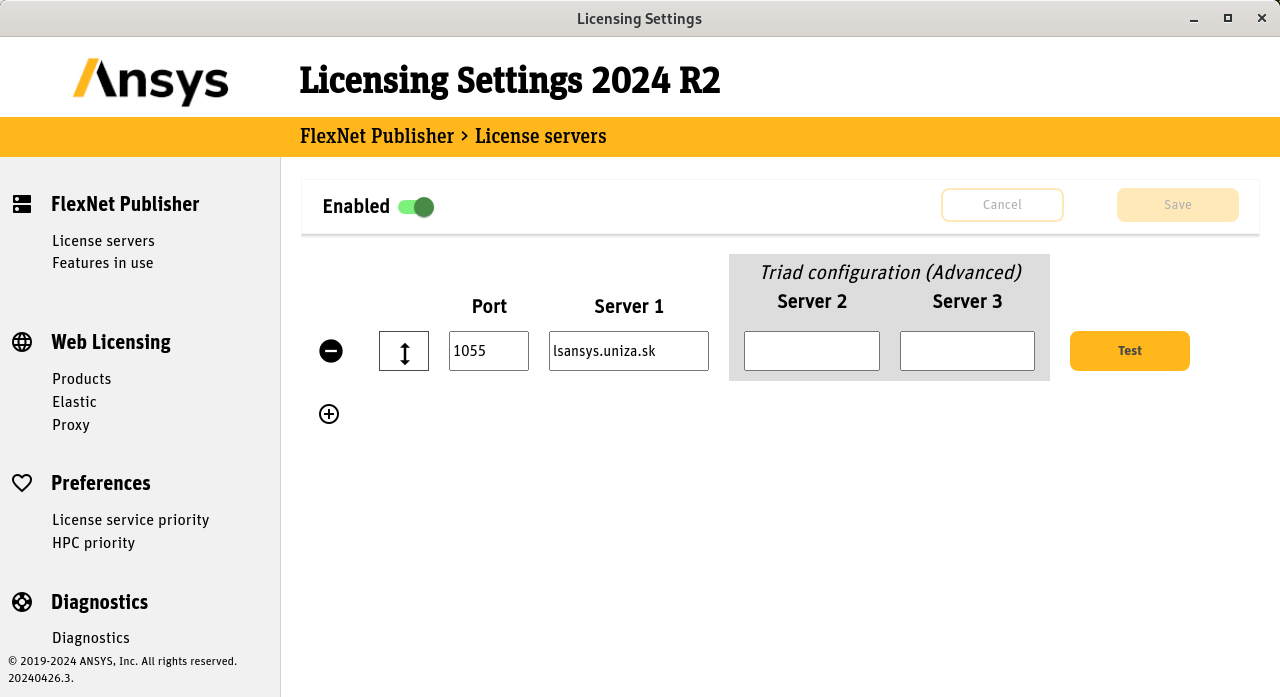The image size is (1280, 697).
Task: Open License service priority preferences
Action: point(130,520)
